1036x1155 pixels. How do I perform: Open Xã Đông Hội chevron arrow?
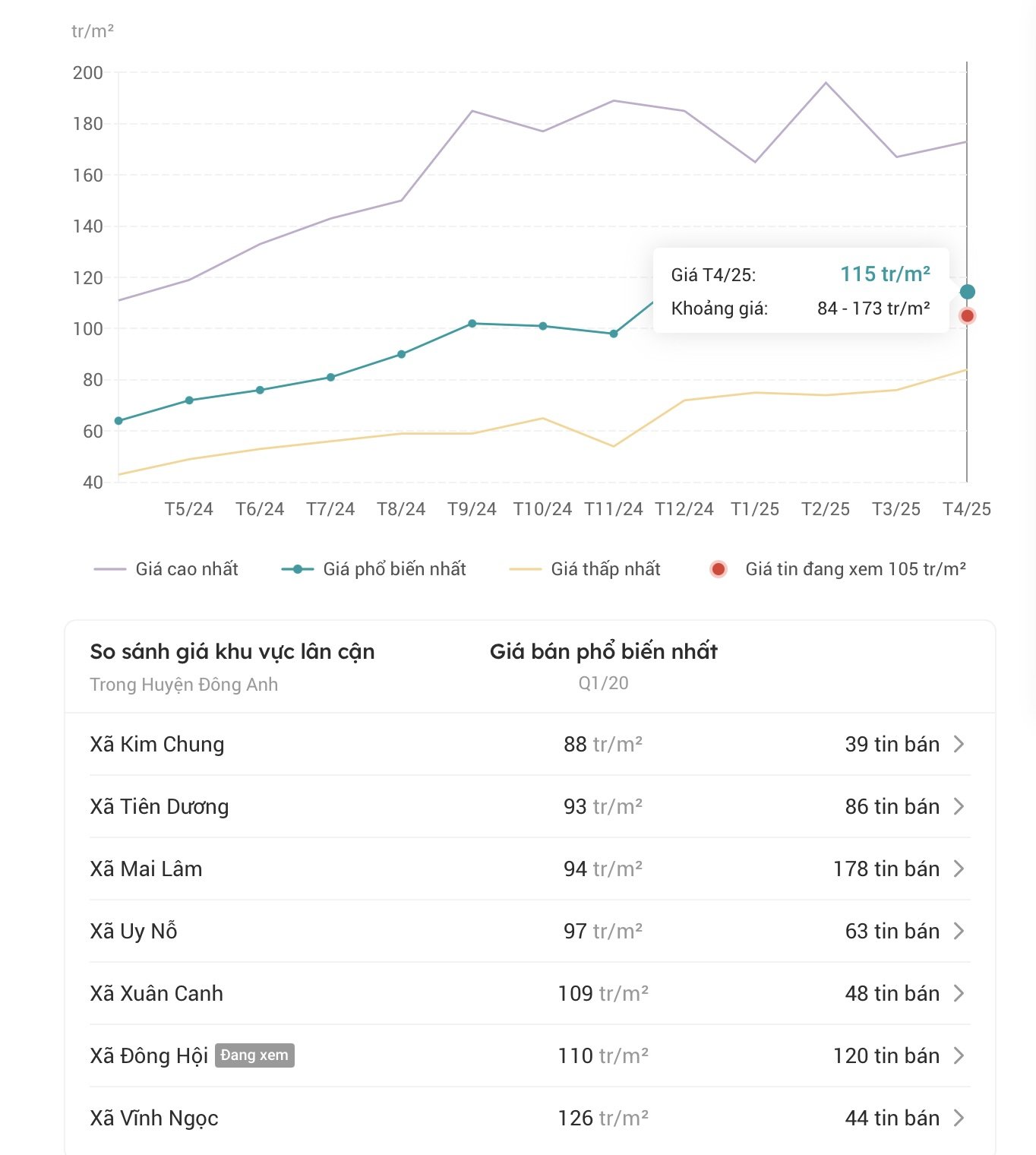tap(959, 1055)
